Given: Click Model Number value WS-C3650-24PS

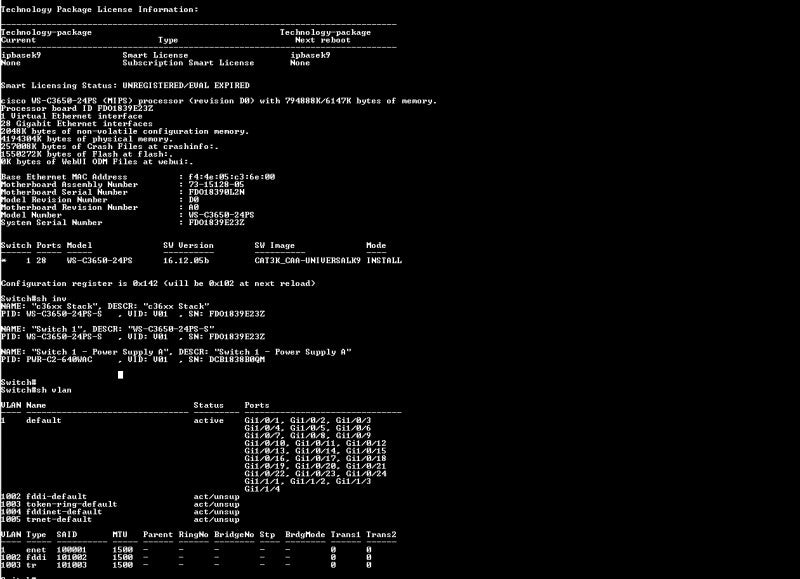Looking at the screenshot, I should coord(221,215).
